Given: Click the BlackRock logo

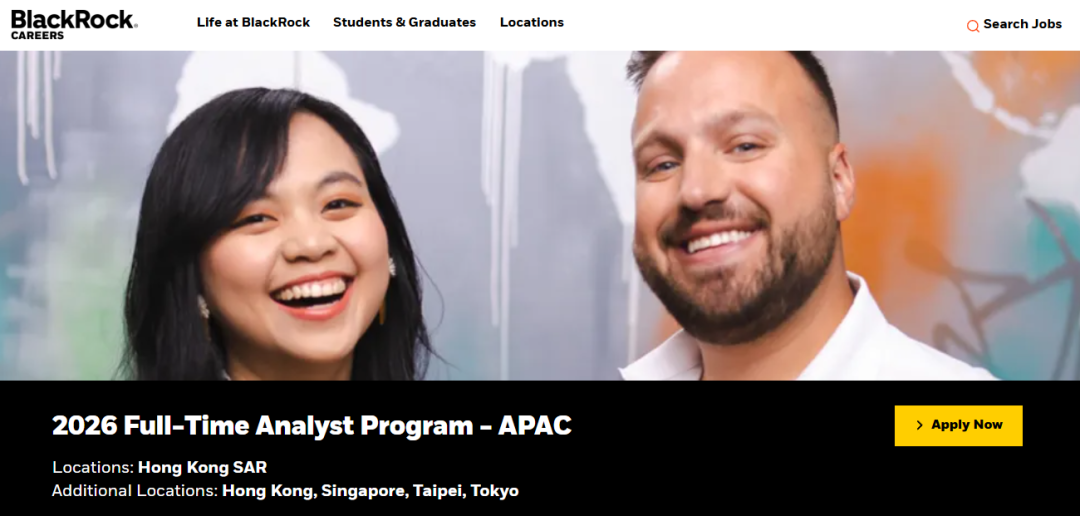Looking at the screenshot, I should (74, 24).
